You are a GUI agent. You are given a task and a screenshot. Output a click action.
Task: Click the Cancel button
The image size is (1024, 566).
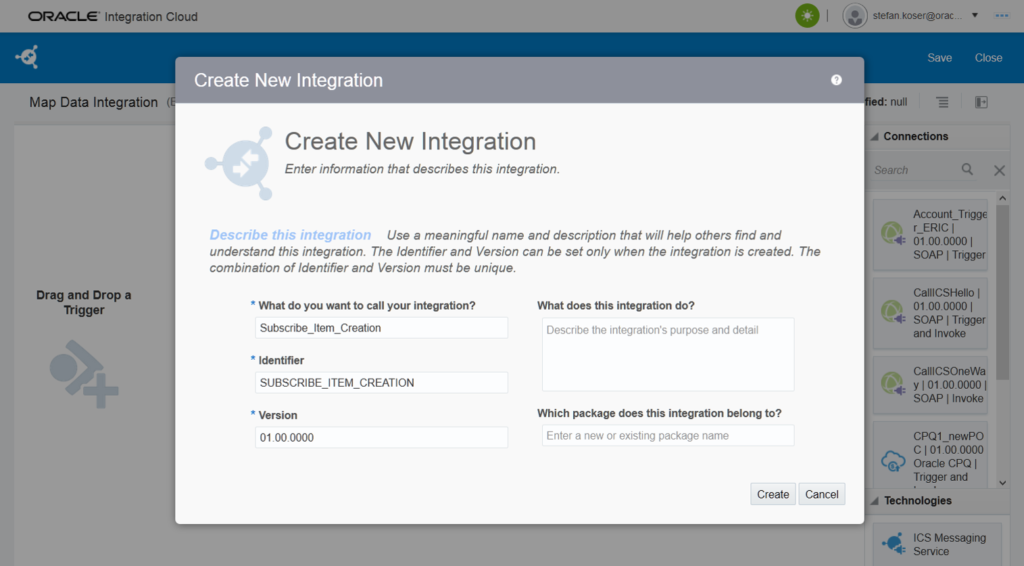tap(822, 494)
